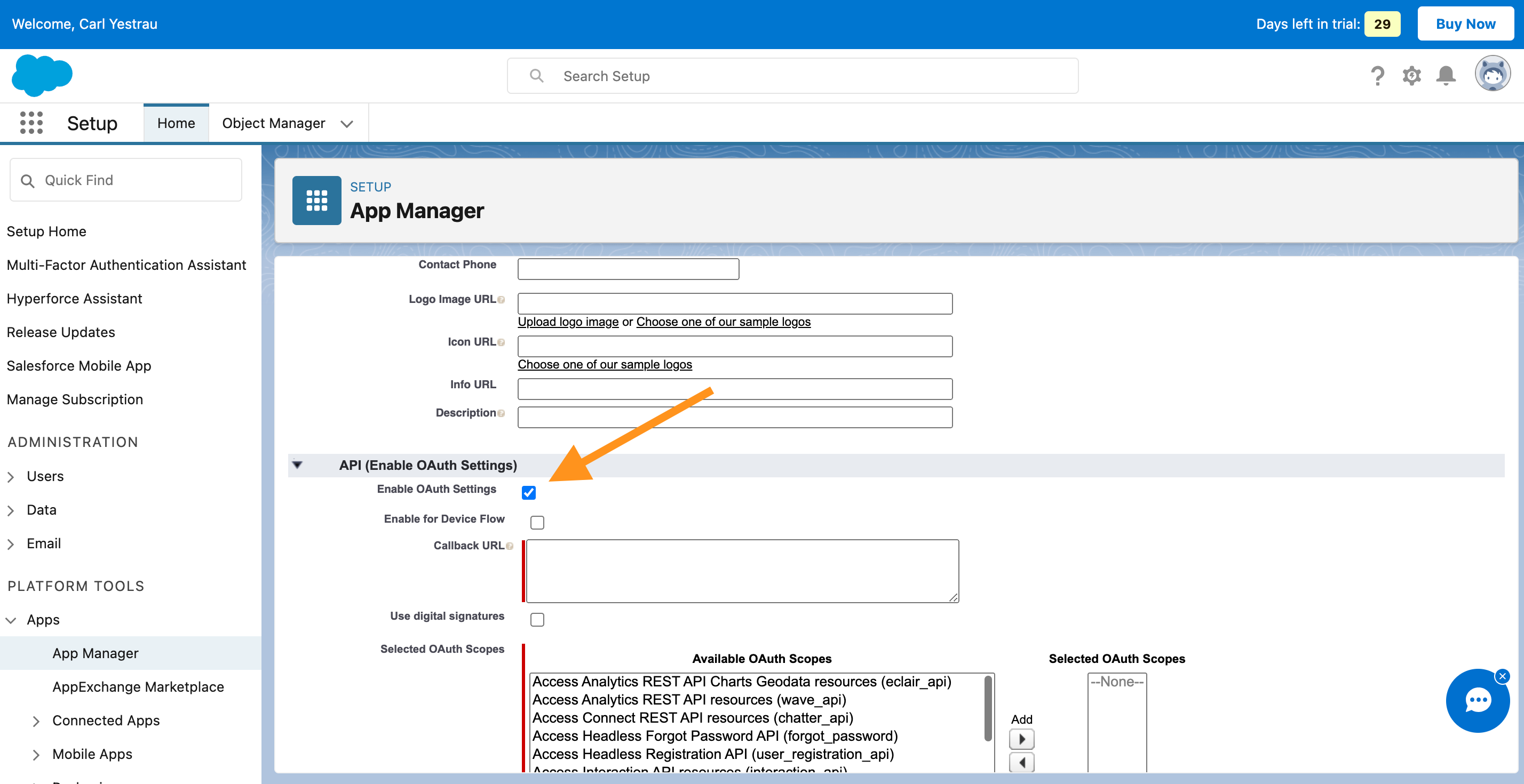Select Access Analytics REST API resources (wave_api)
Screen dimensions: 1524x784
(x=689, y=700)
